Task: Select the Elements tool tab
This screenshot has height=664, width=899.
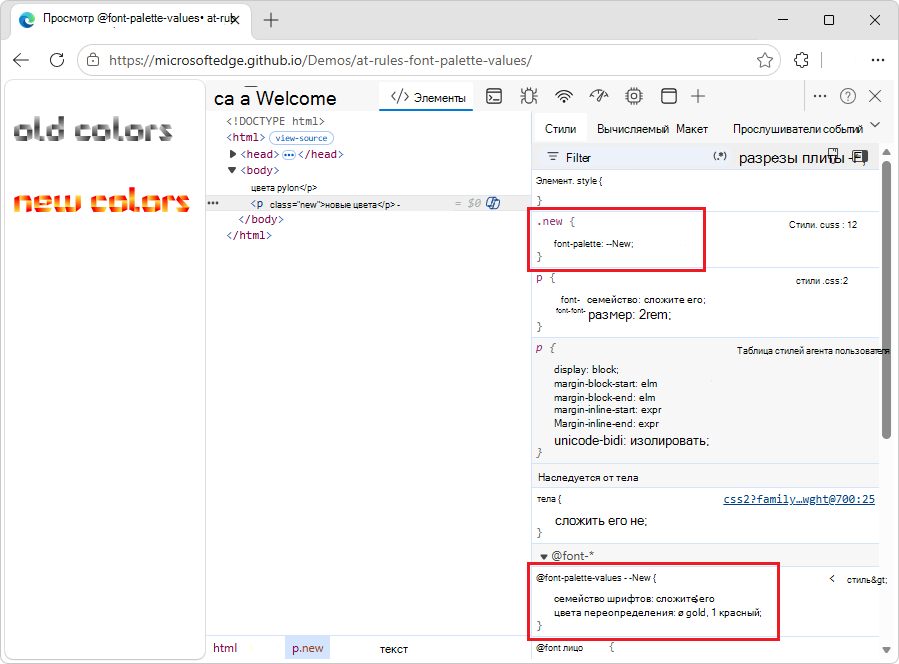Action: pos(428,97)
